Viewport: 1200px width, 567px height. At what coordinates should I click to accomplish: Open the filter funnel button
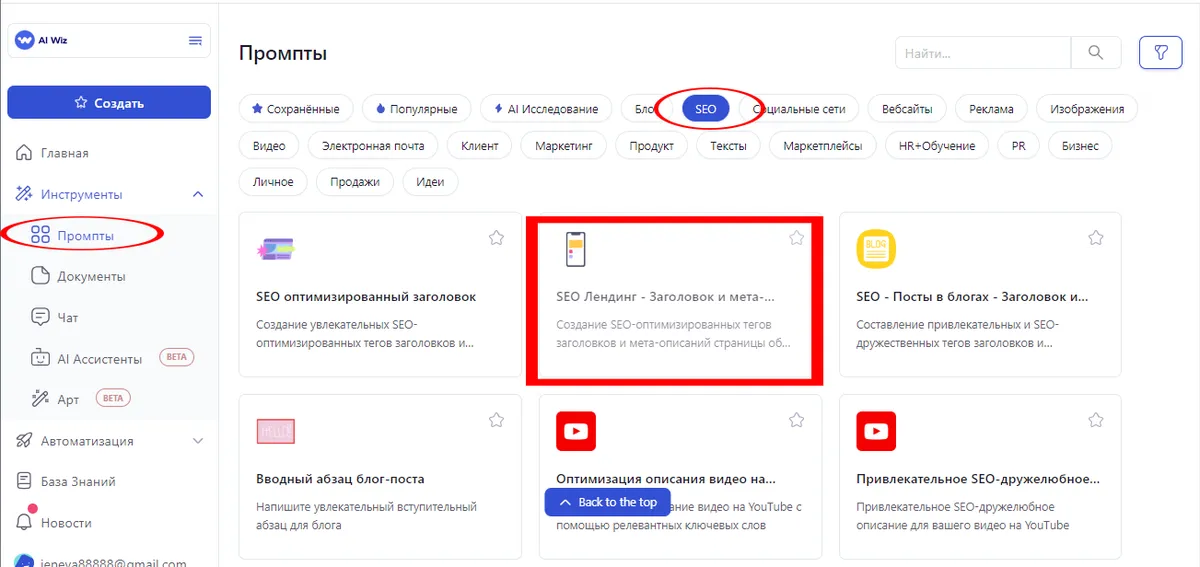1160,53
